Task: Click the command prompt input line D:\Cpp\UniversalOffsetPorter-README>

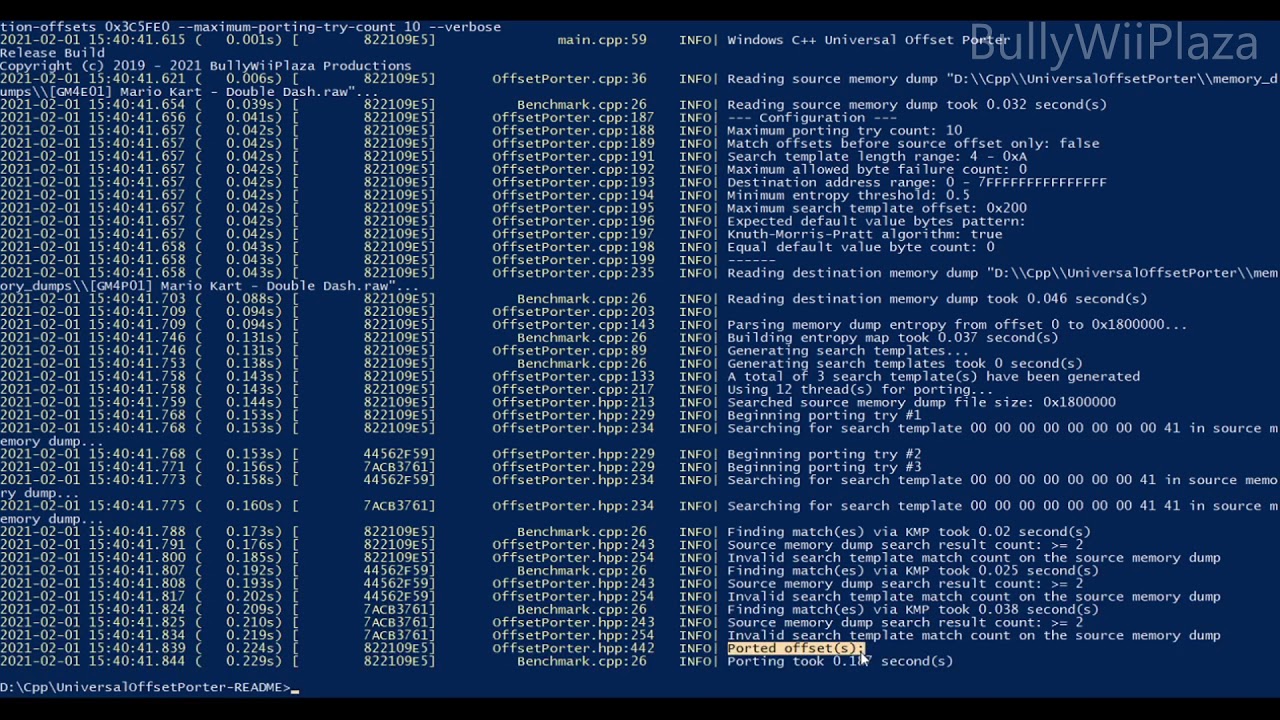Action: (150, 687)
